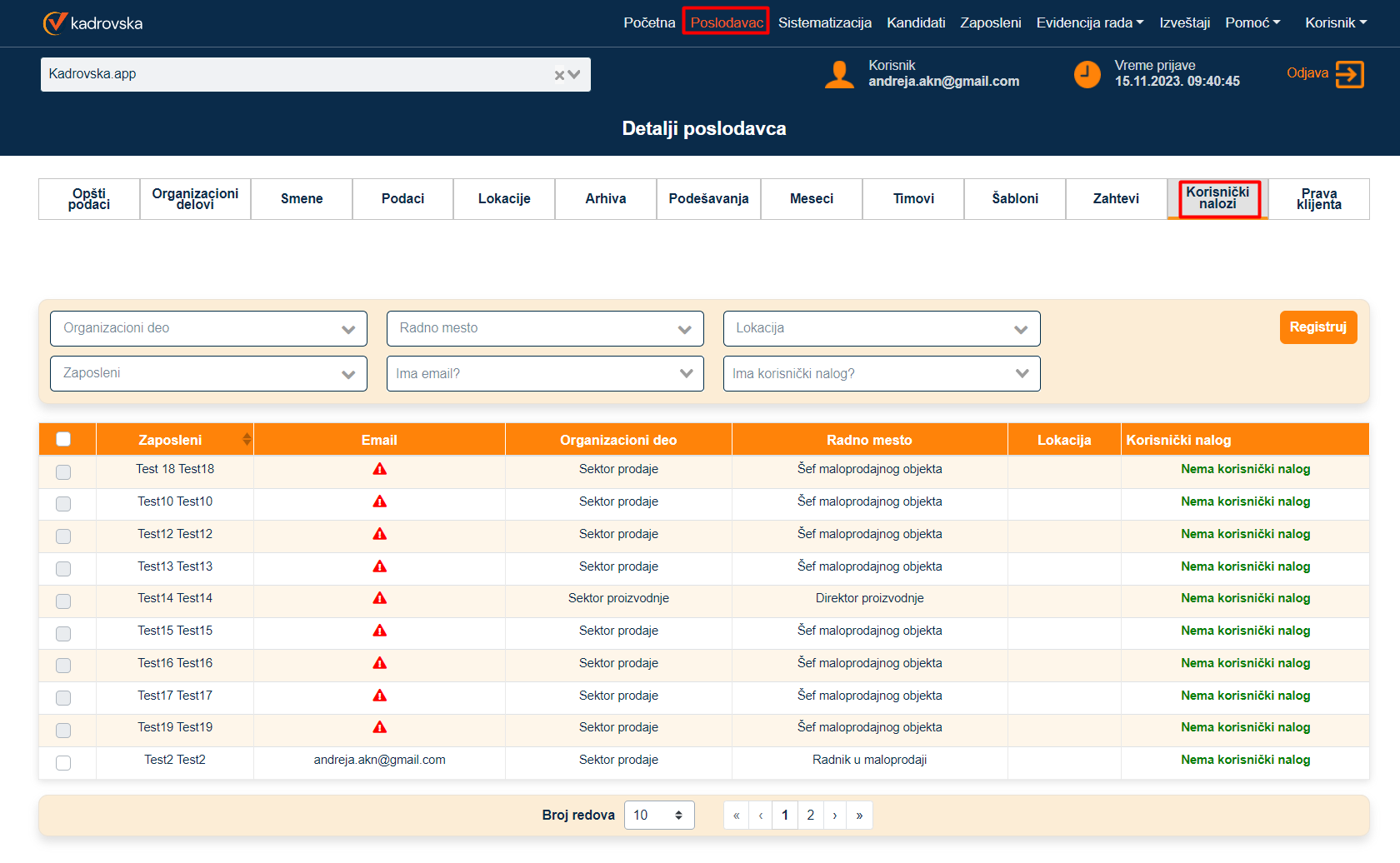This screenshot has width=1400, height=863.
Task: Expand the Ima korisnički nalog? dropdown
Action: (x=881, y=374)
